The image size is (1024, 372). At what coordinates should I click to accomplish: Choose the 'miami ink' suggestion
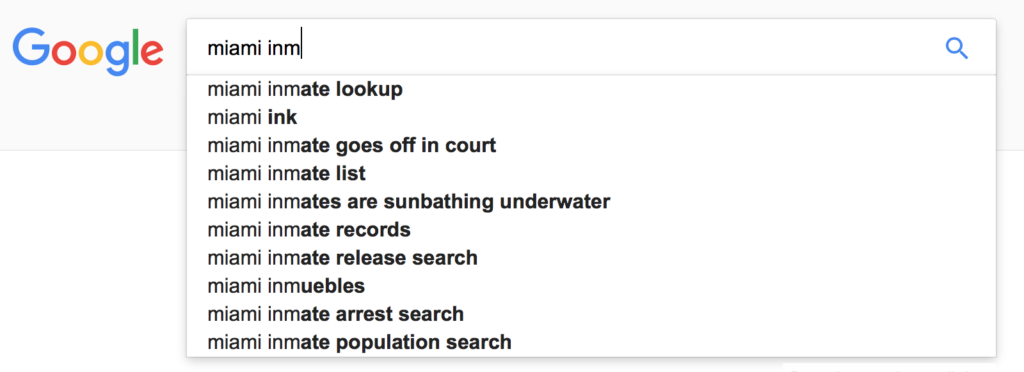tap(591, 117)
